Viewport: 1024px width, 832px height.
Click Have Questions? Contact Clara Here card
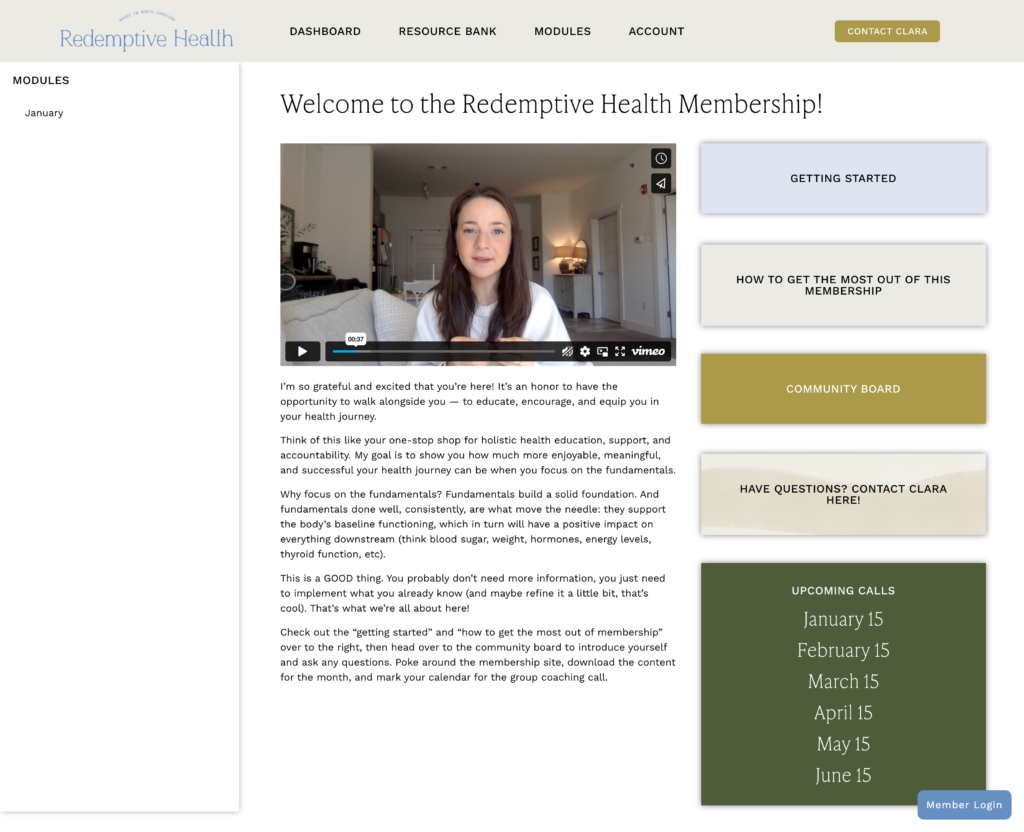pyautogui.click(x=843, y=494)
